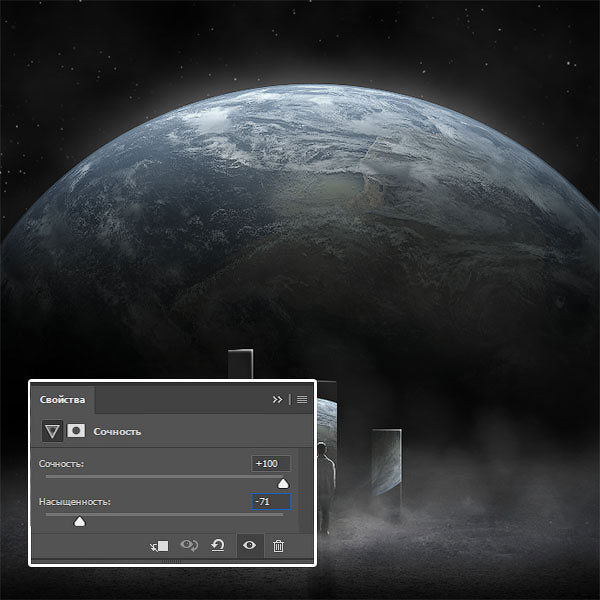Toggle adjustment layer visibility eye
This screenshot has width=600, height=600.
(x=249, y=545)
